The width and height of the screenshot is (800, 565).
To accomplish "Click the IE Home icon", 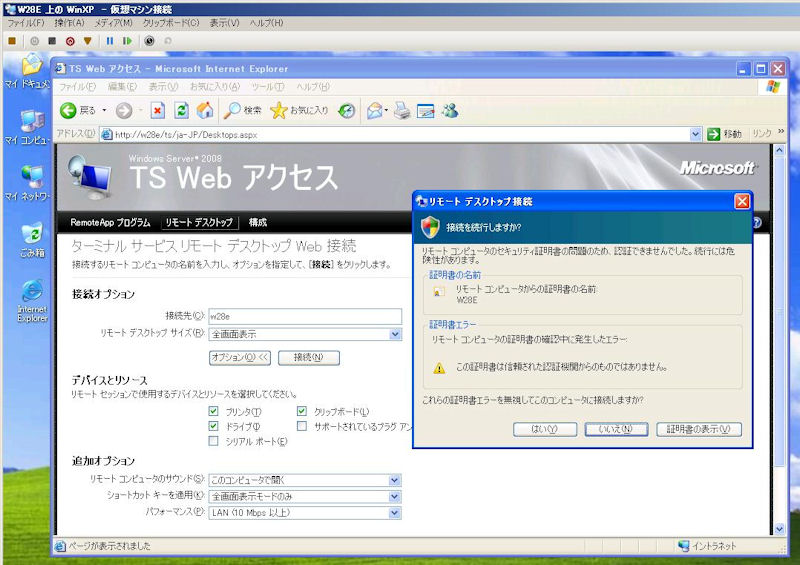I will [x=205, y=110].
